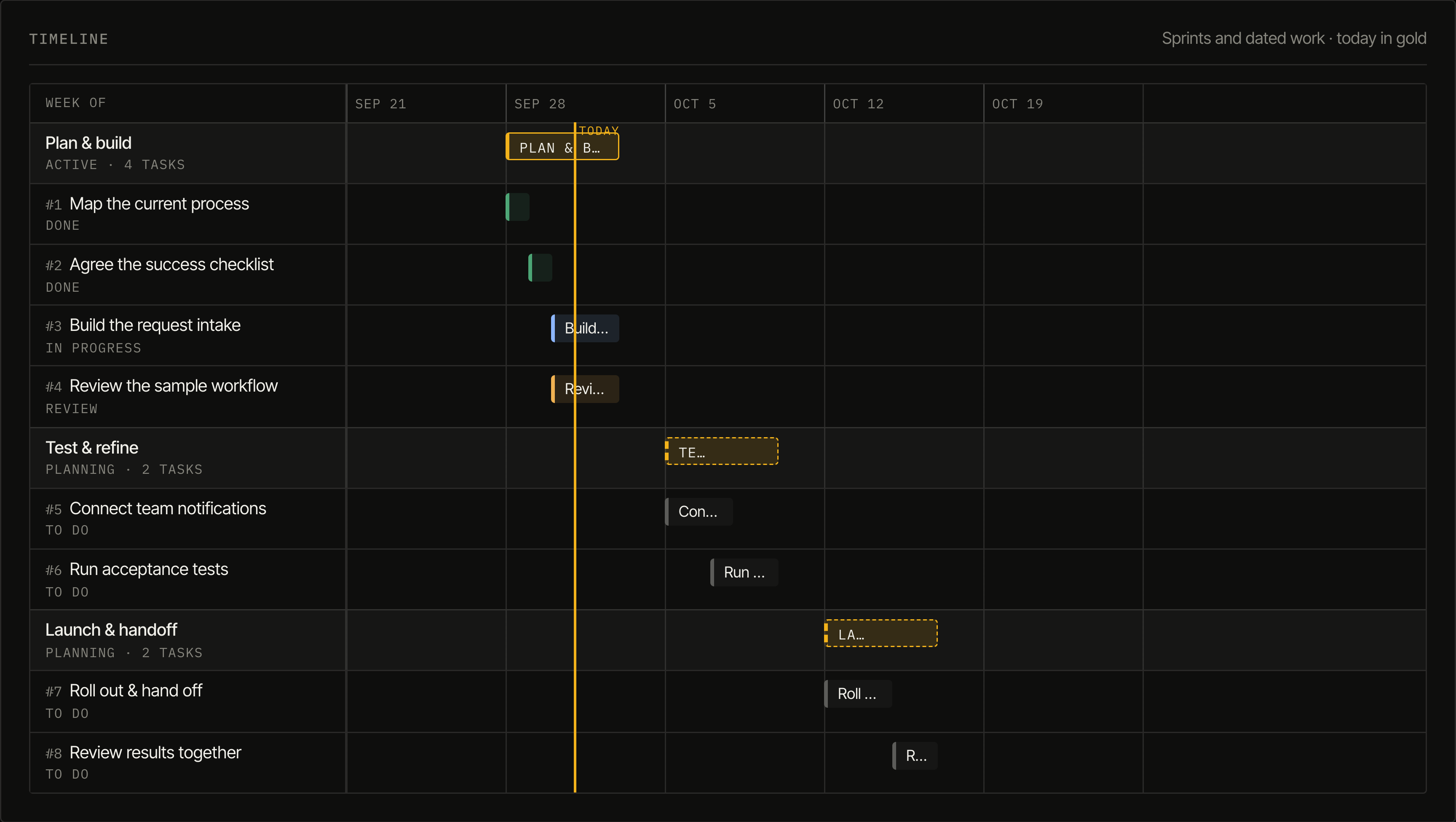Click 'ACTIVE · 4 TASKS' status text
This screenshot has width=1456, height=822.
tap(115, 165)
